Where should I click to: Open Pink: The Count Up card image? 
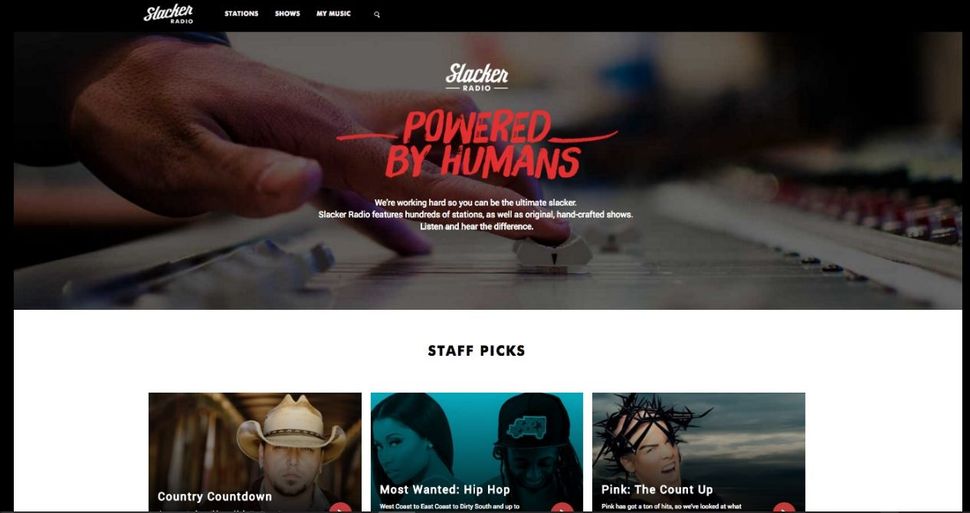(698, 452)
